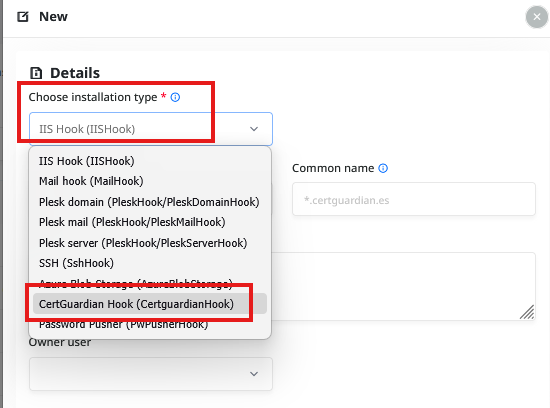This screenshot has width=550, height=408.
Task: Click the edit icon beside New title
Action: (23, 16)
